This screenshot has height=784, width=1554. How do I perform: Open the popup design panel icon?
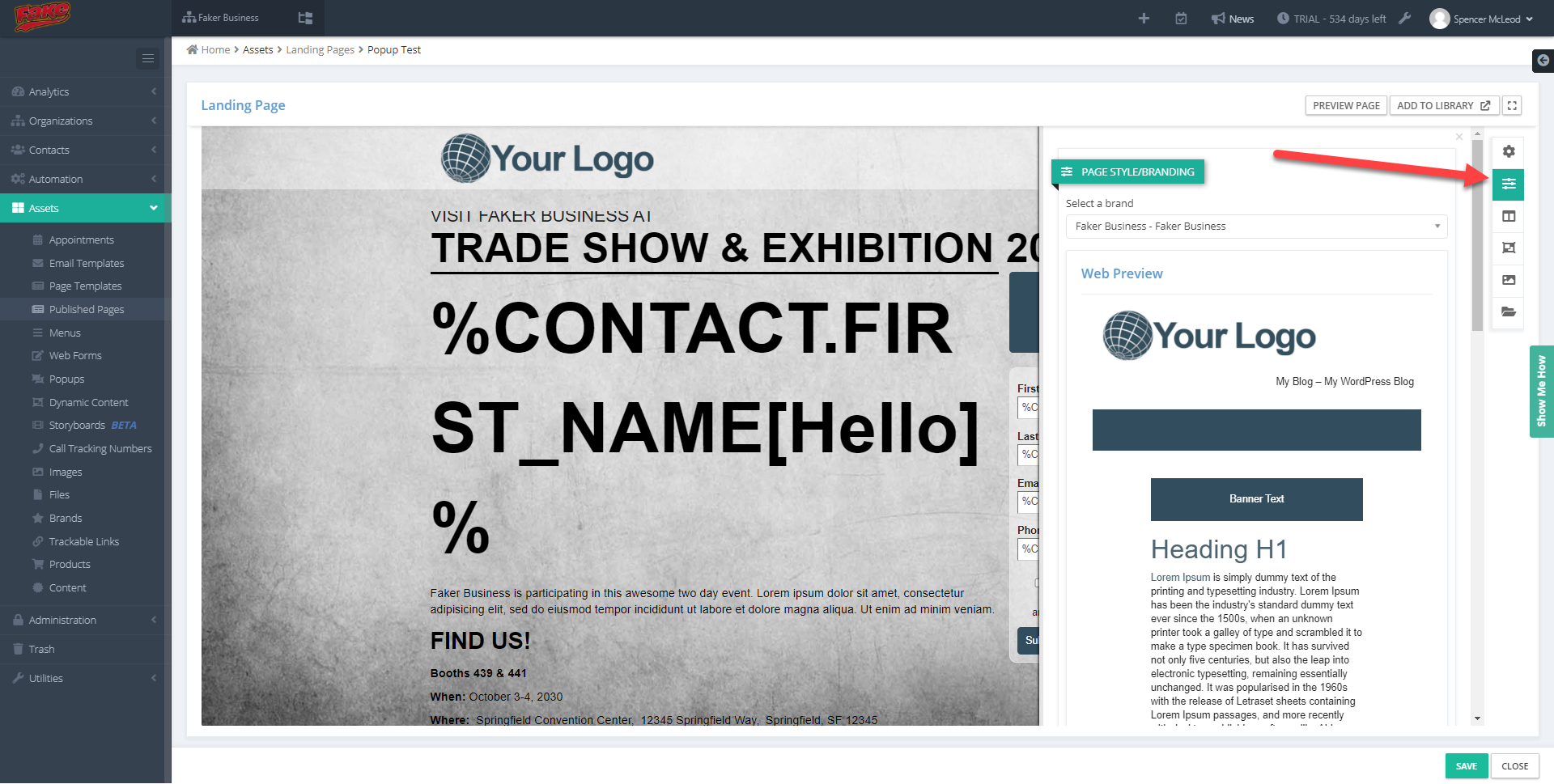pyautogui.click(x=1509, y=248)
